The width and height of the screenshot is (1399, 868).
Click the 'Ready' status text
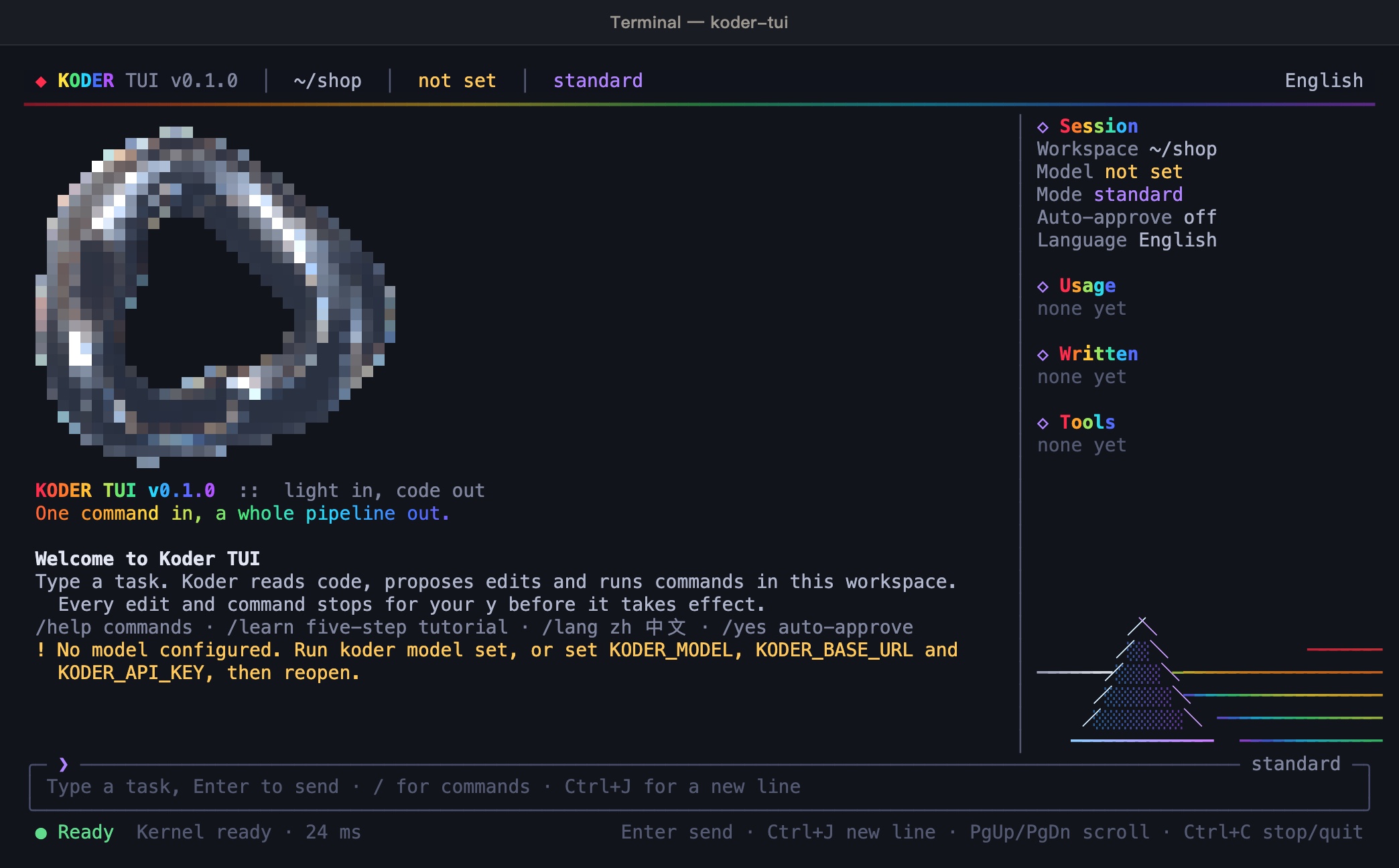86,833
